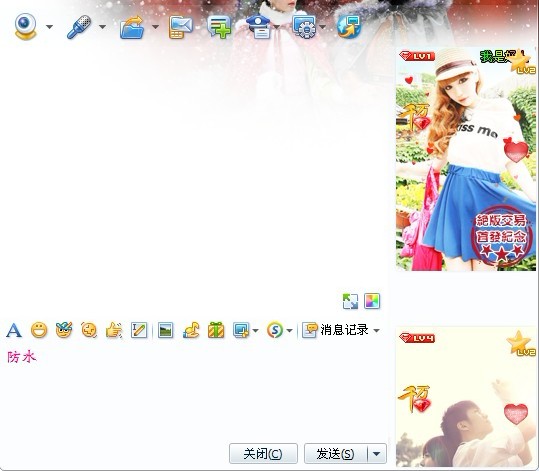Screen dimensions: 539x471
Task: Click the pointing hand icon
Action: point(114,330)
